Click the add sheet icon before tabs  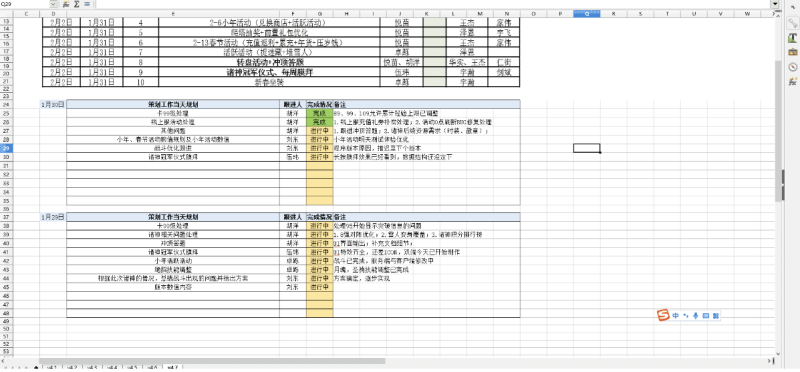(36, 367)
